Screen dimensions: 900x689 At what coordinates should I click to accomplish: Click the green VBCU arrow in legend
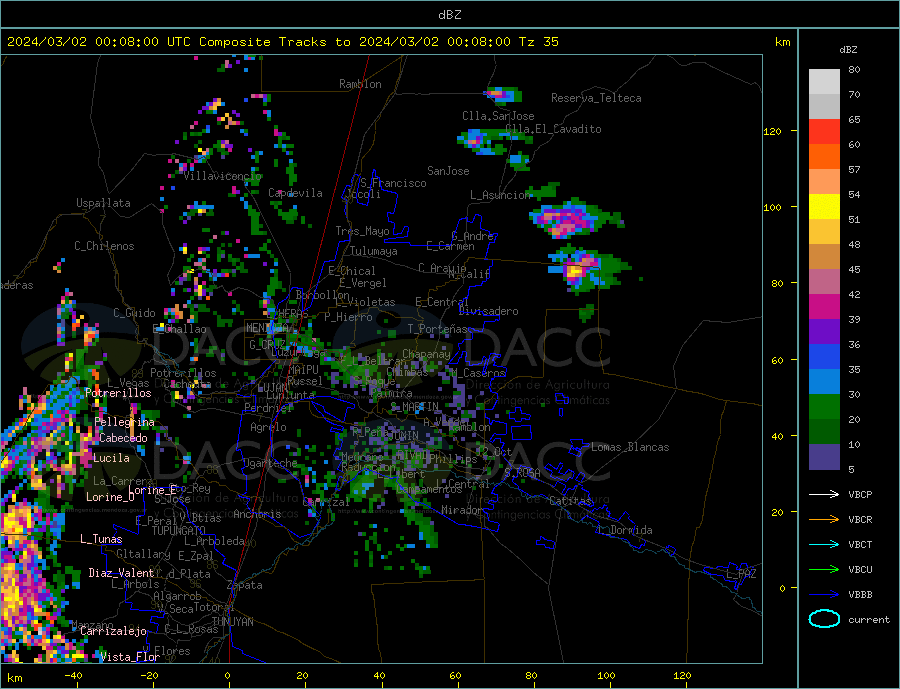click(x=824, y=570)
